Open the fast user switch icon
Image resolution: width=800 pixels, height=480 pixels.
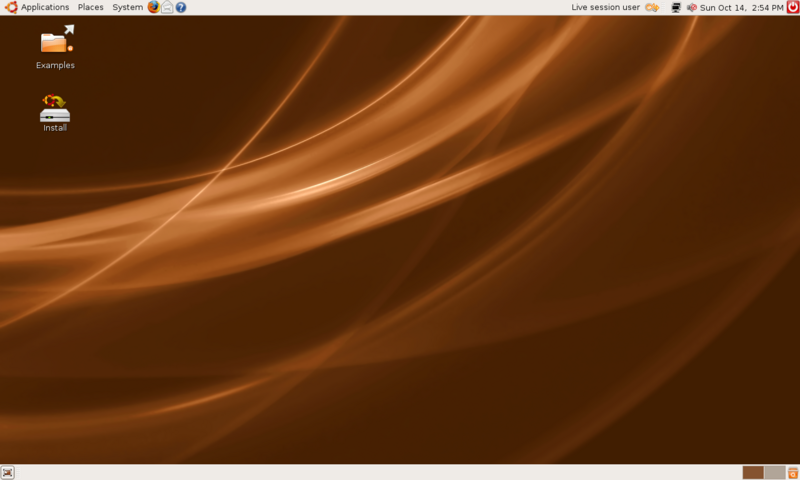(652, 7)
